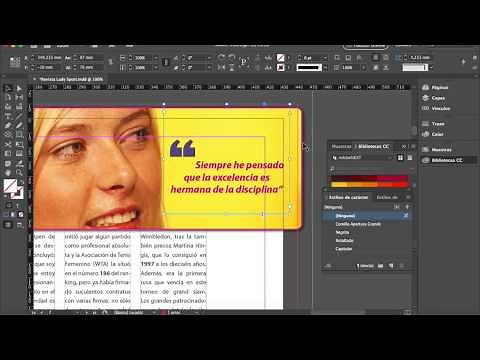Switch to the Muestras tab
480x360 pixels.
pyautogui.click(x=341, y=146)
